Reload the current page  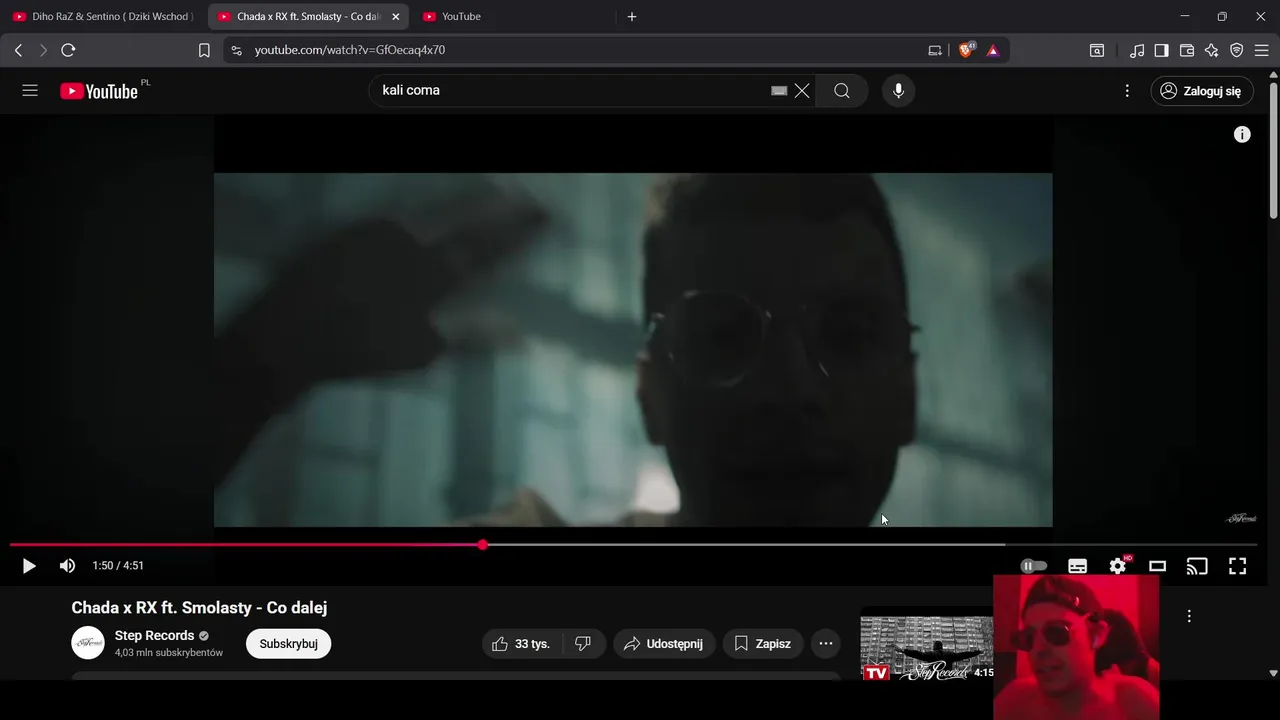click(x=68, y=50)
